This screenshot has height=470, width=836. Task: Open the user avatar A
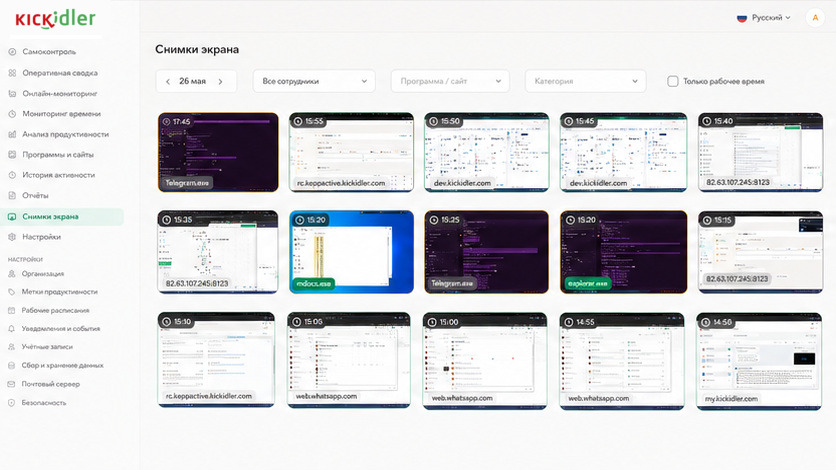tap(815, 18)
